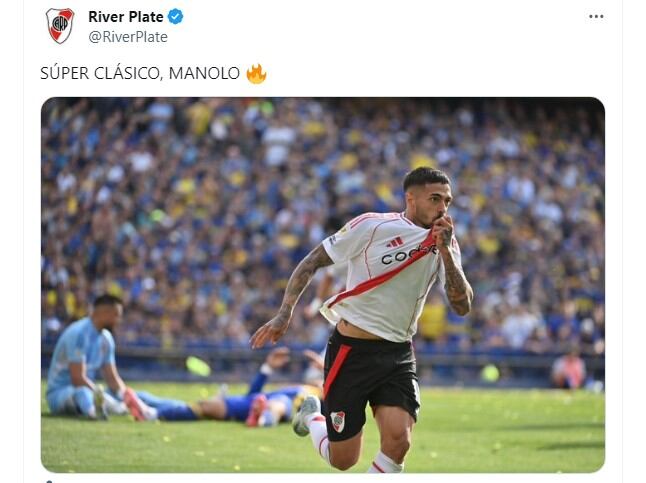
Task: Click the orange-vested person by the pitch edge
Action: 569,370
